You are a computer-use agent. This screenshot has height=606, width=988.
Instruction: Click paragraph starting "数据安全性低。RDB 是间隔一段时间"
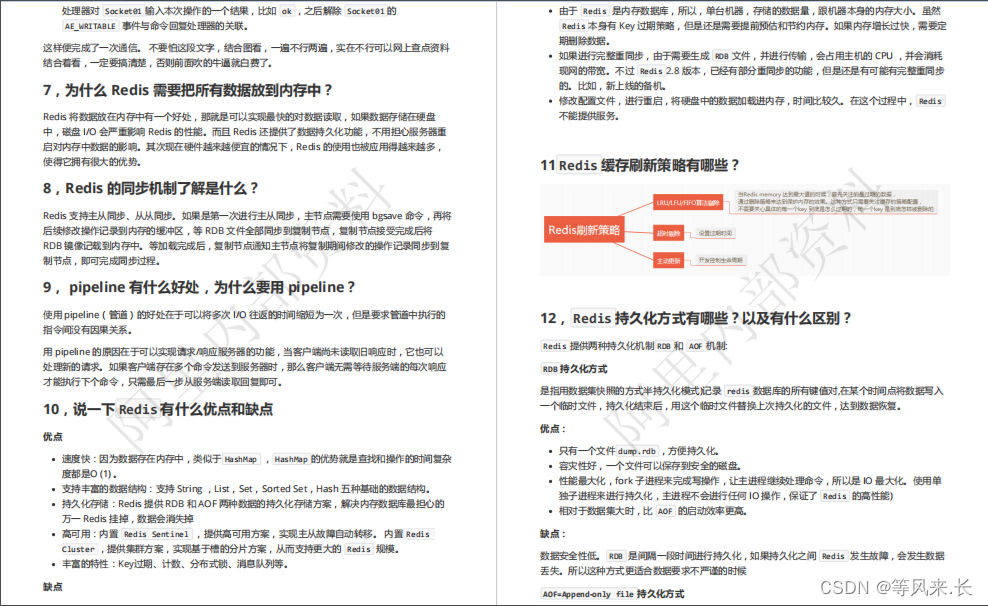point(742,563)
